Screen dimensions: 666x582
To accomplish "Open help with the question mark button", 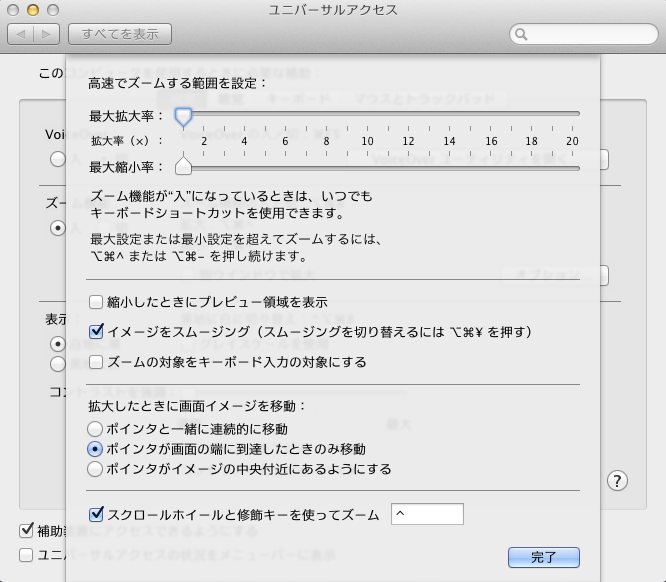I will 618,480.
